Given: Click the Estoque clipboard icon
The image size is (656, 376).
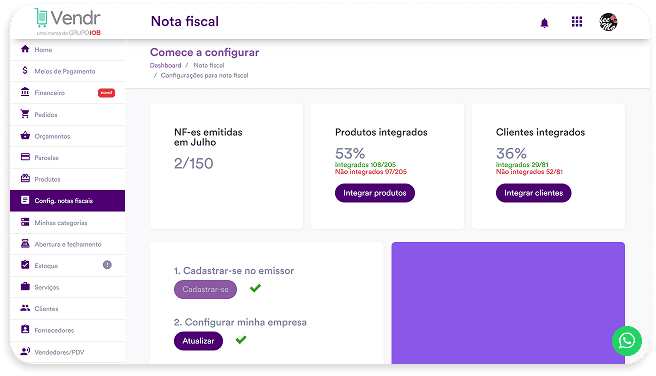Looking at the screenshot, I should pyautogui.click(x=25, y=265).
